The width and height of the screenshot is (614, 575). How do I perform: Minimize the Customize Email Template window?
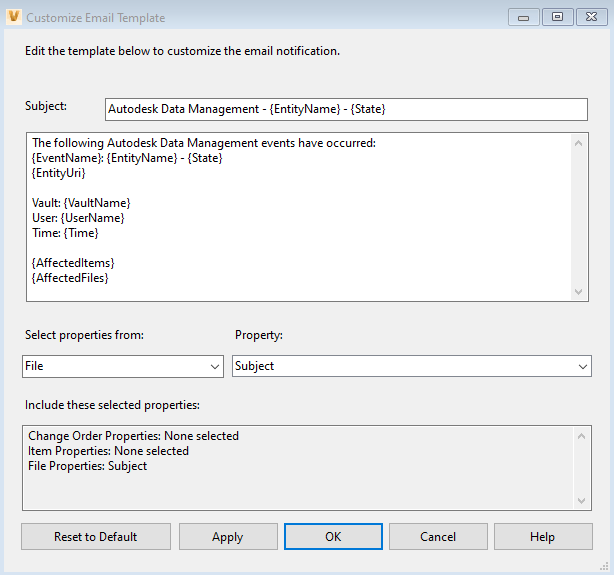point(524,17)
